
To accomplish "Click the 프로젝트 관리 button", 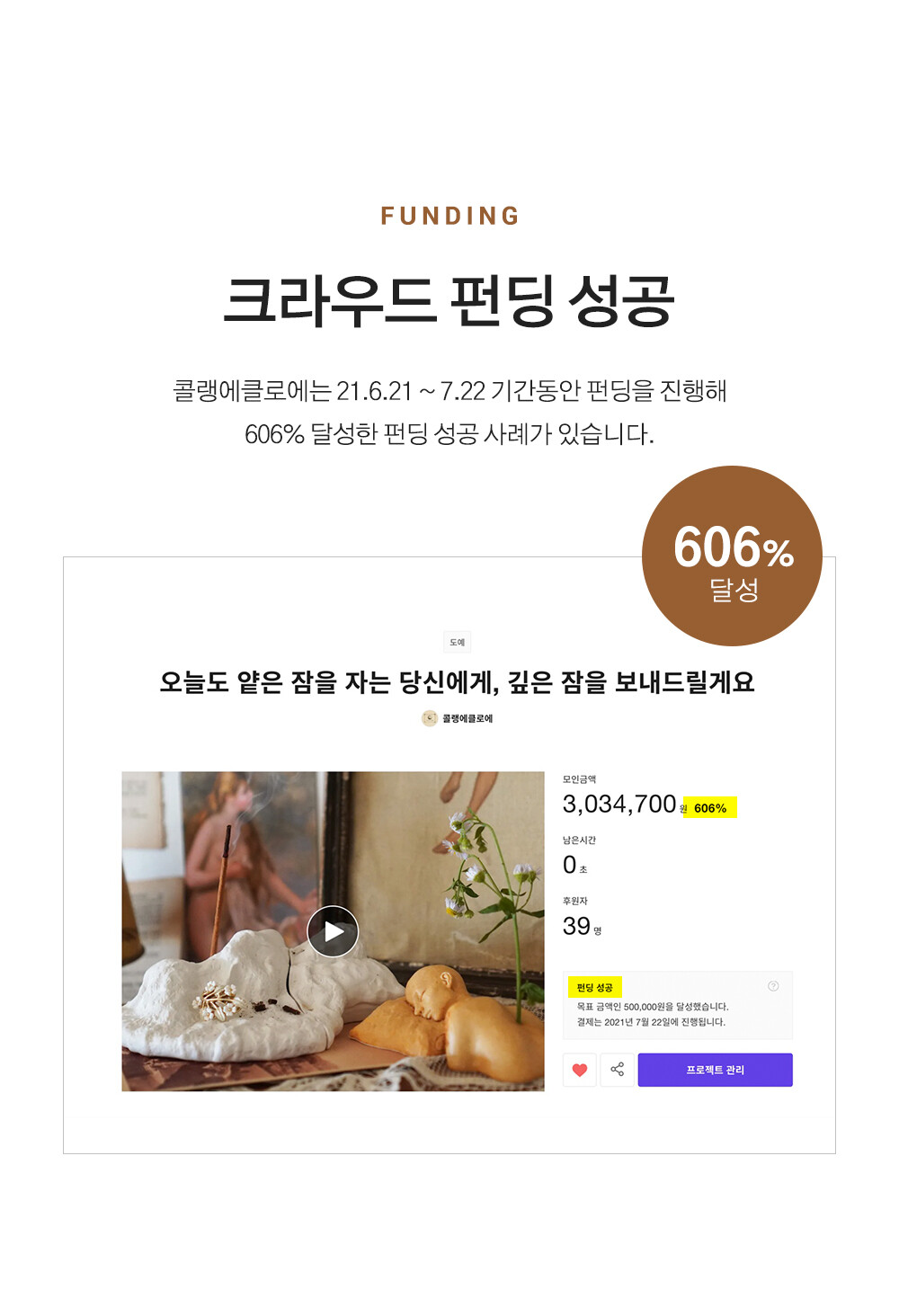I will pyautogui.click(x=716, y=1070).
